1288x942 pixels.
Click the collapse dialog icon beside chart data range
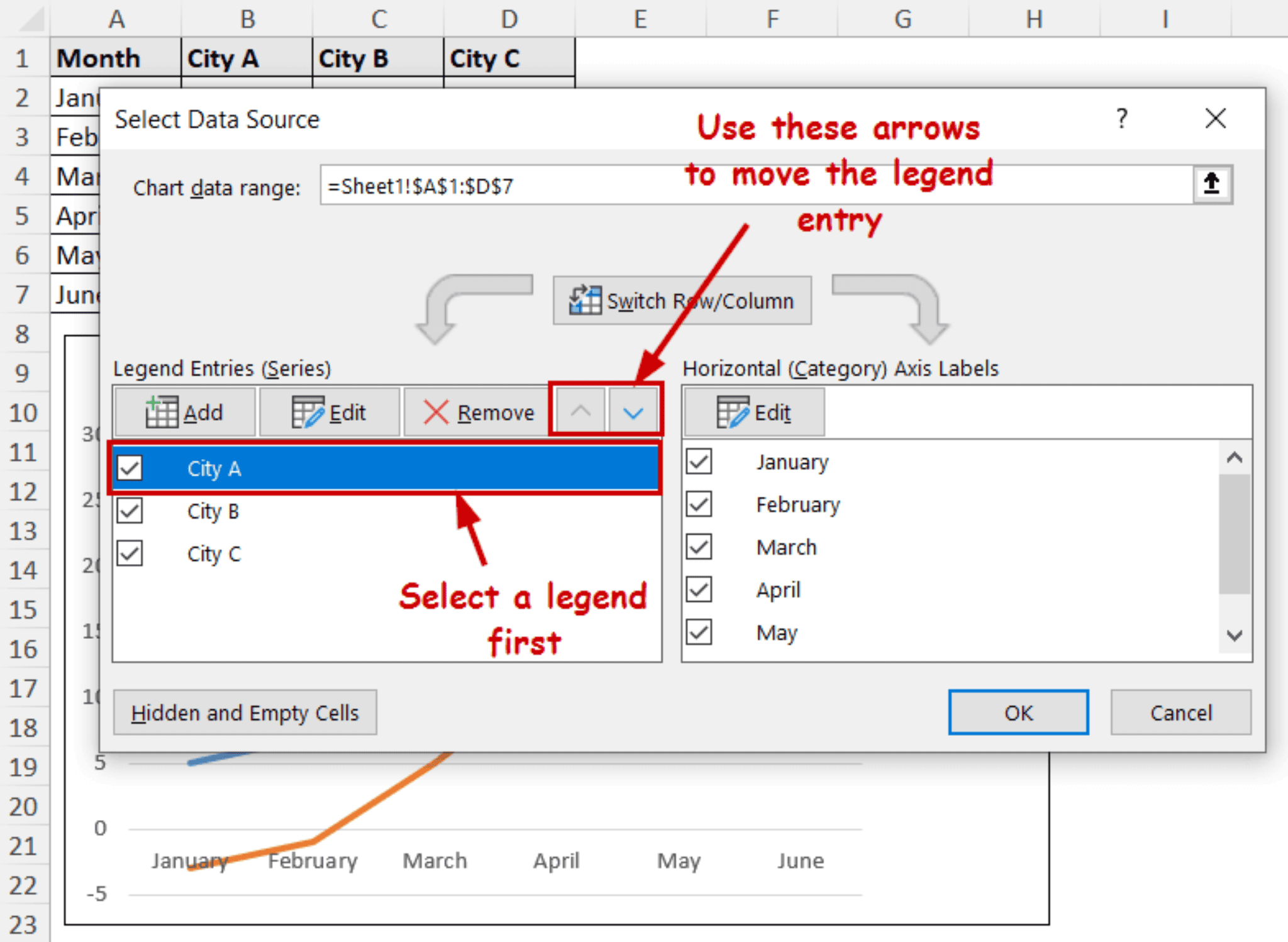pos(1211,184)
